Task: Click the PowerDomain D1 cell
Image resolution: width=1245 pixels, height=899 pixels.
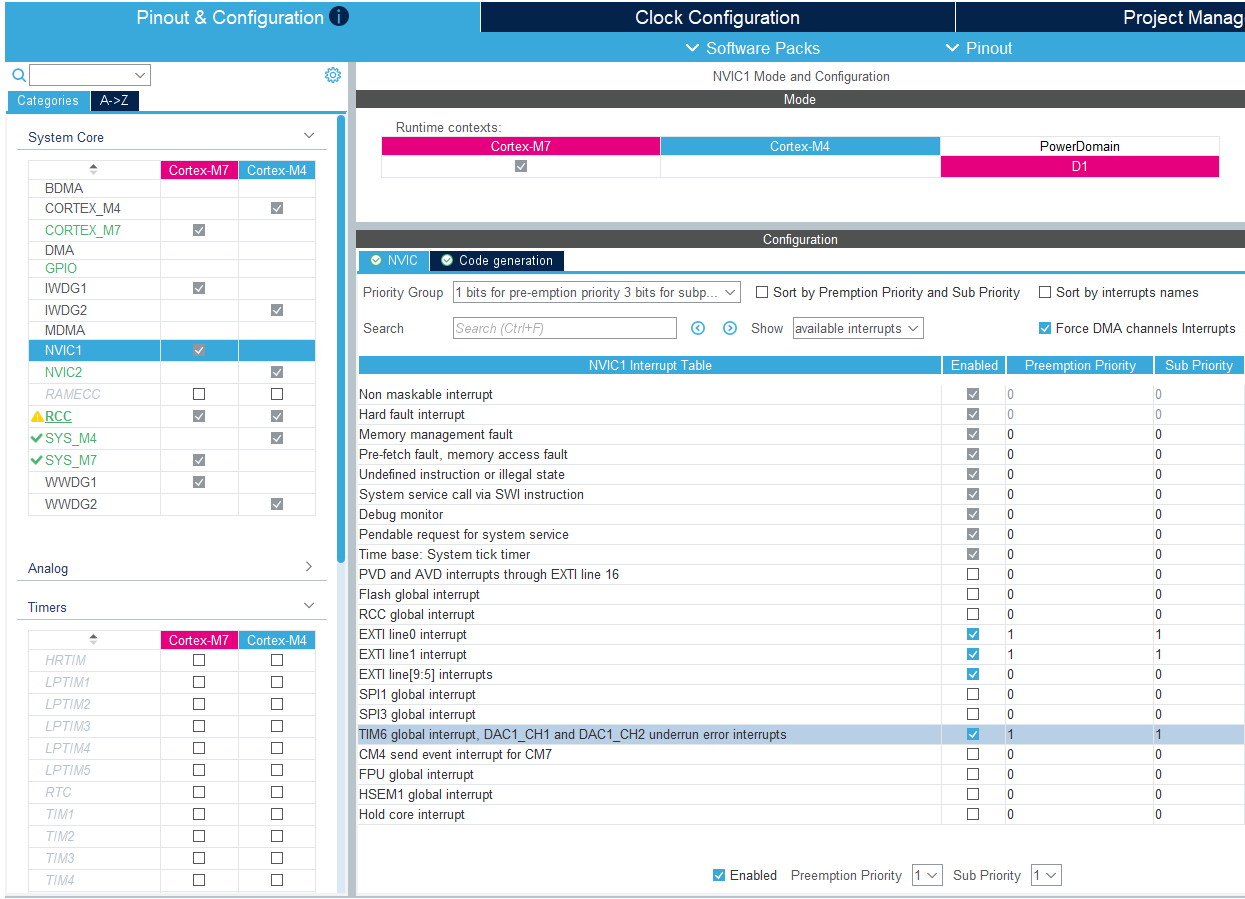Action: click(1079, 166)
